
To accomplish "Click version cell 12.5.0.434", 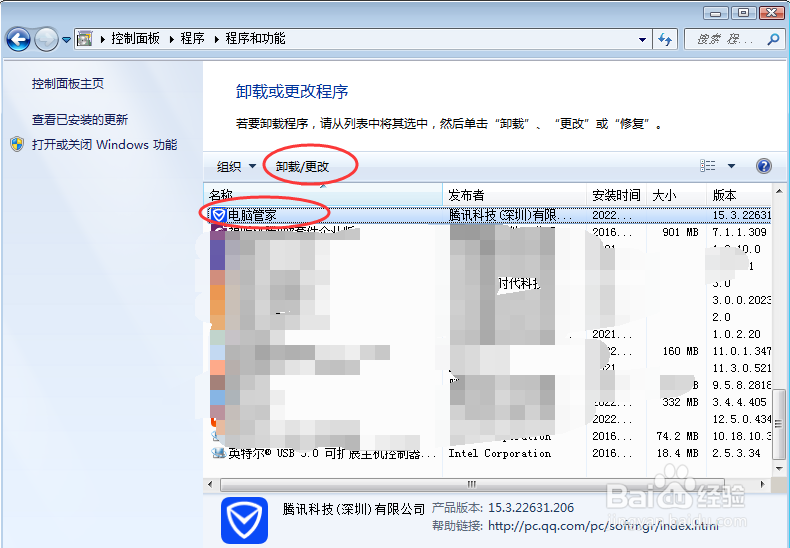I will tap(741, 419).
